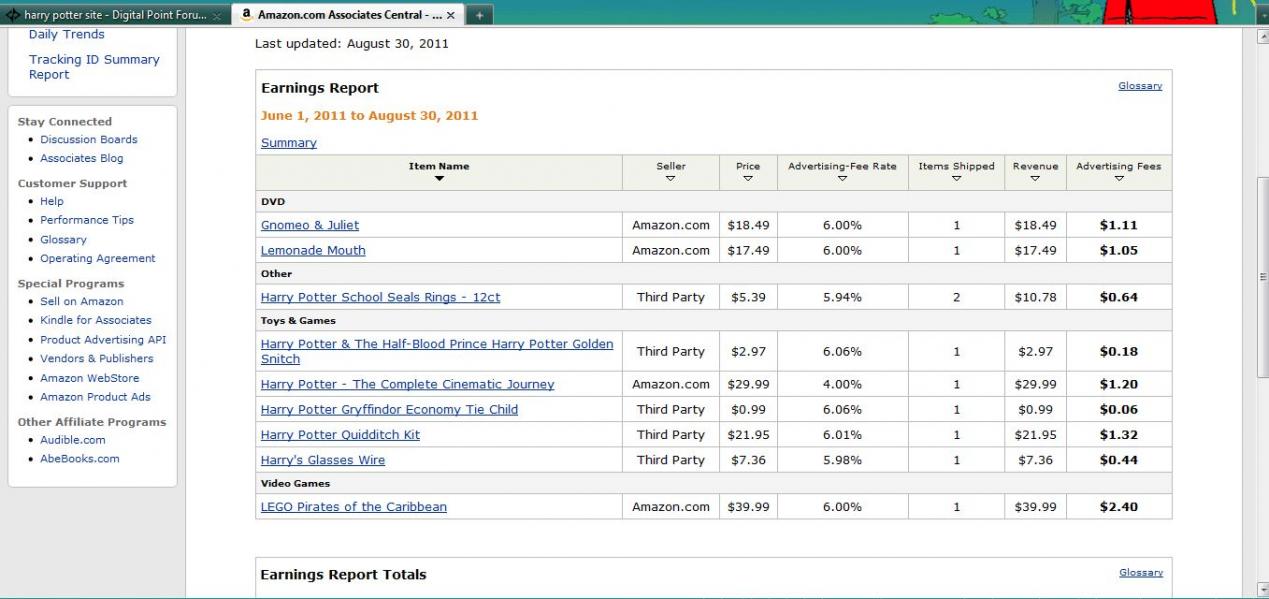Open a new browser tab
This screenshot has width=1269, height=599.
479,16
